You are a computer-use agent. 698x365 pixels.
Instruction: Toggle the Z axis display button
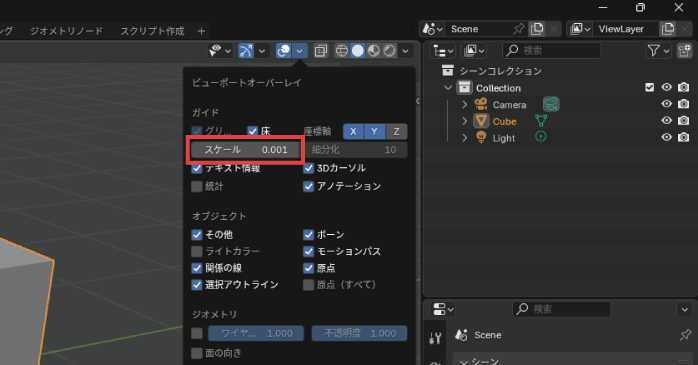[396, 131]
